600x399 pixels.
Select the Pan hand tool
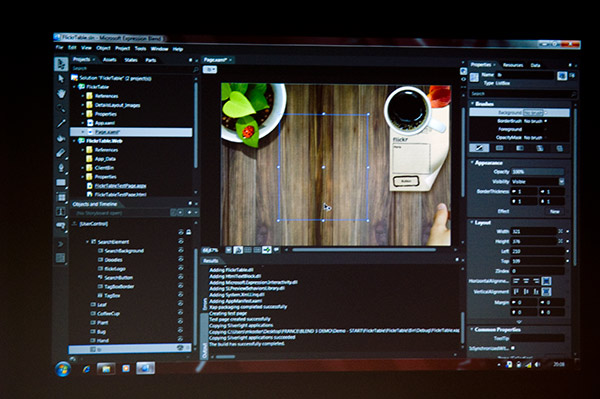click(61, 94)
